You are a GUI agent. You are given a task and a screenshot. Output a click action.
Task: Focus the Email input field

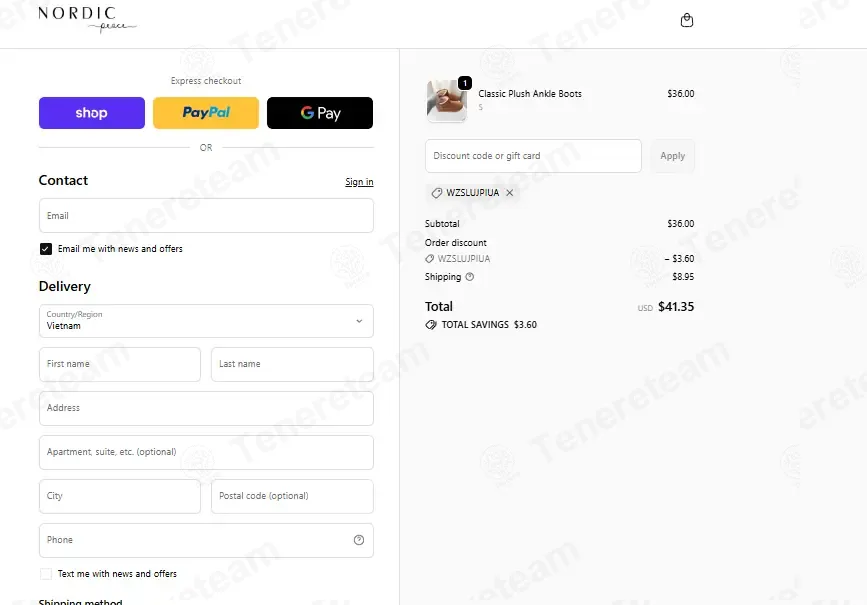coord(206,216)
